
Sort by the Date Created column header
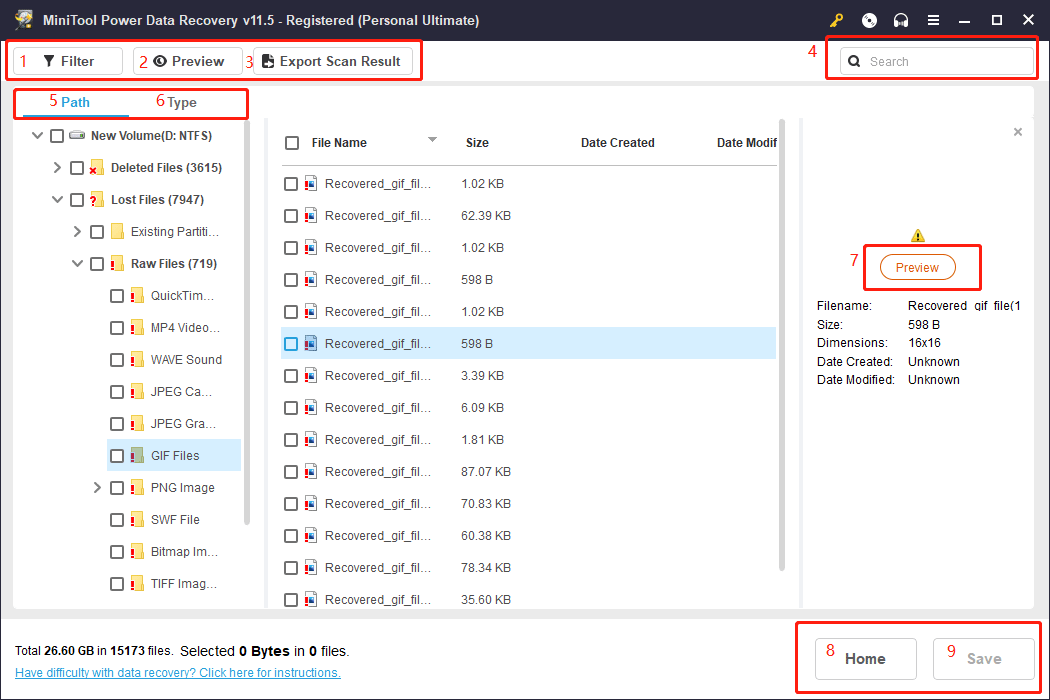tap(617, 143)
